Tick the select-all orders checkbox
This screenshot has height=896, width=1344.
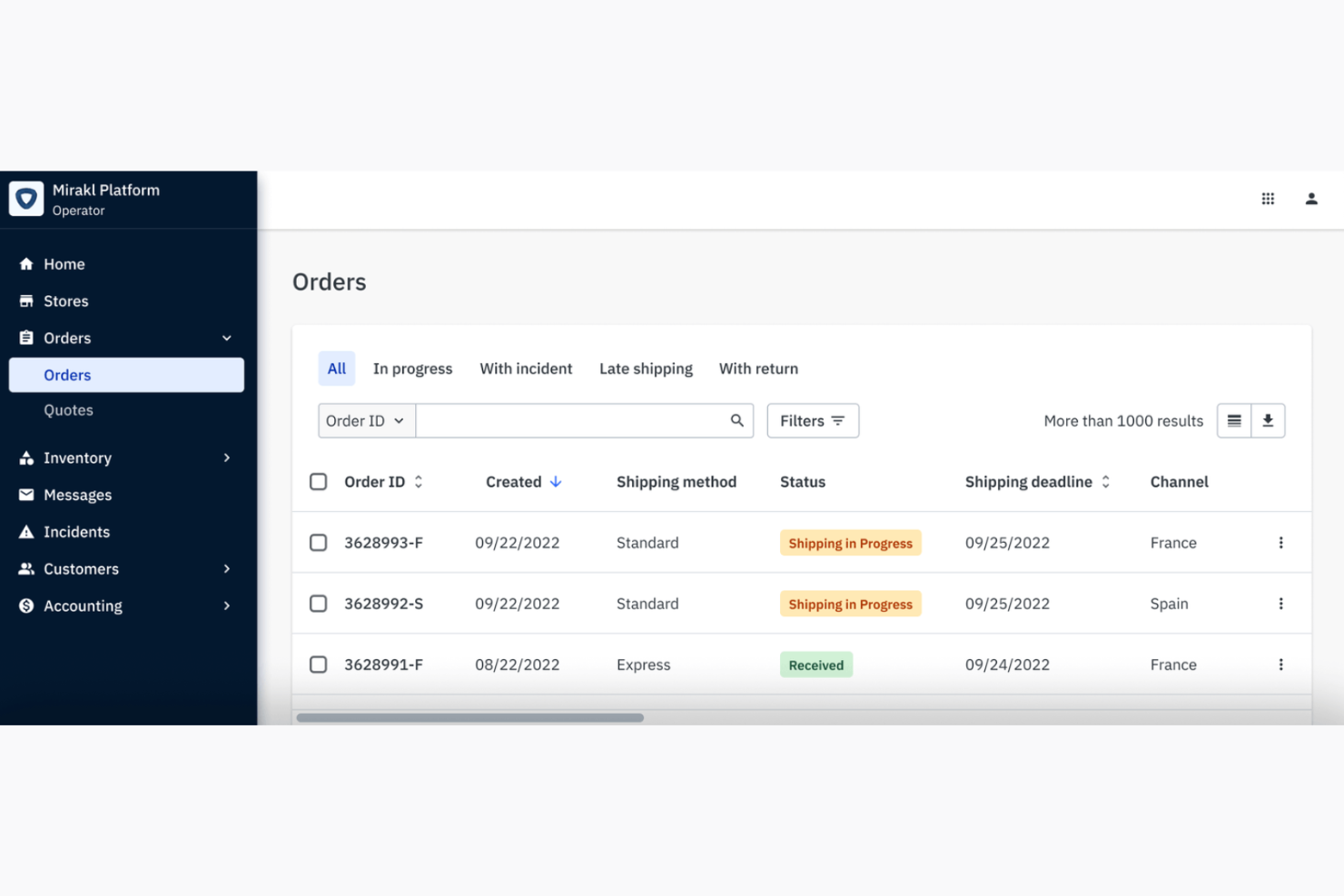[x=318, y=481]
